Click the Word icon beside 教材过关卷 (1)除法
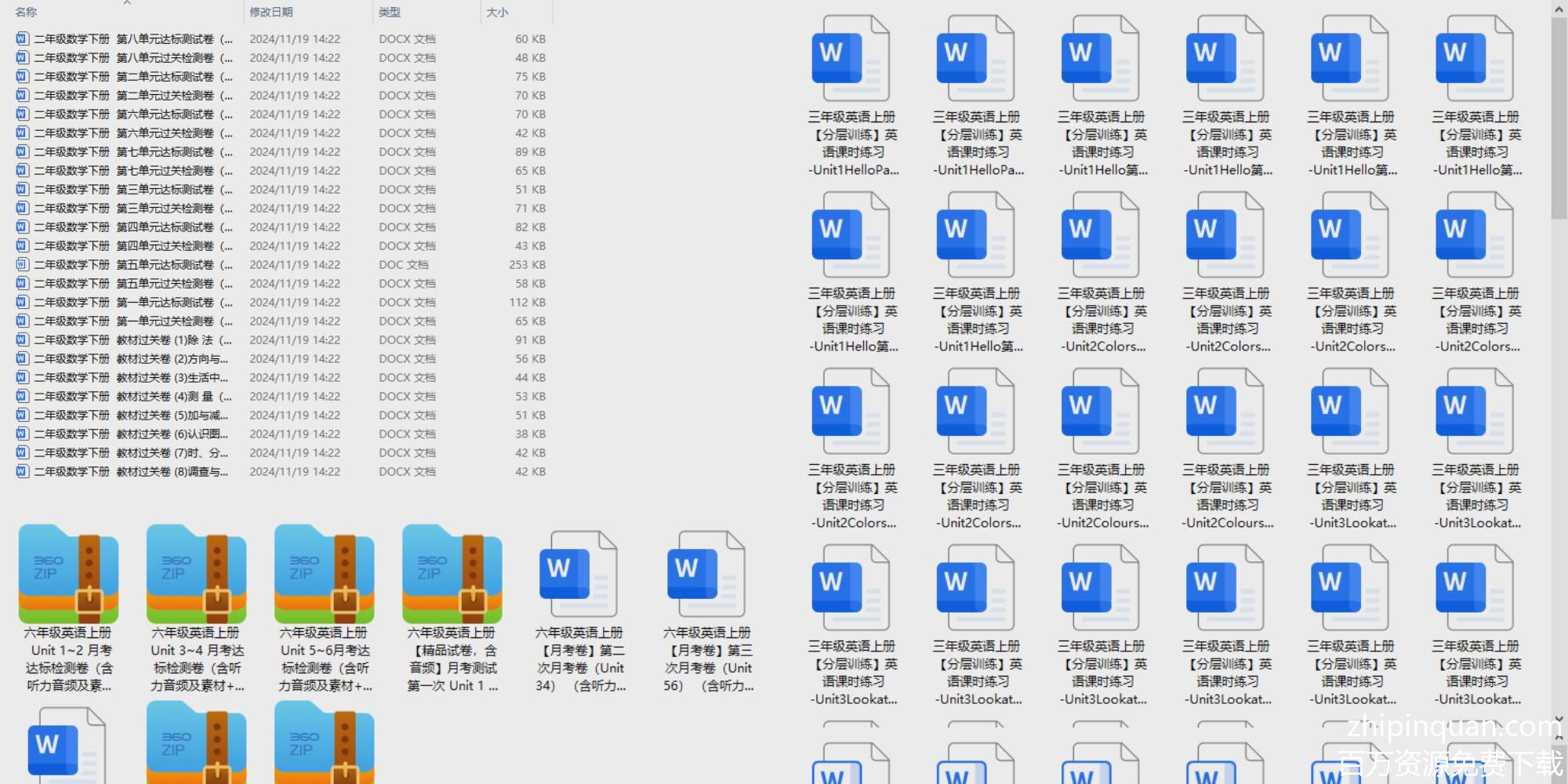Viewport: 1568px width, 784px height. (x=22, y=339)
